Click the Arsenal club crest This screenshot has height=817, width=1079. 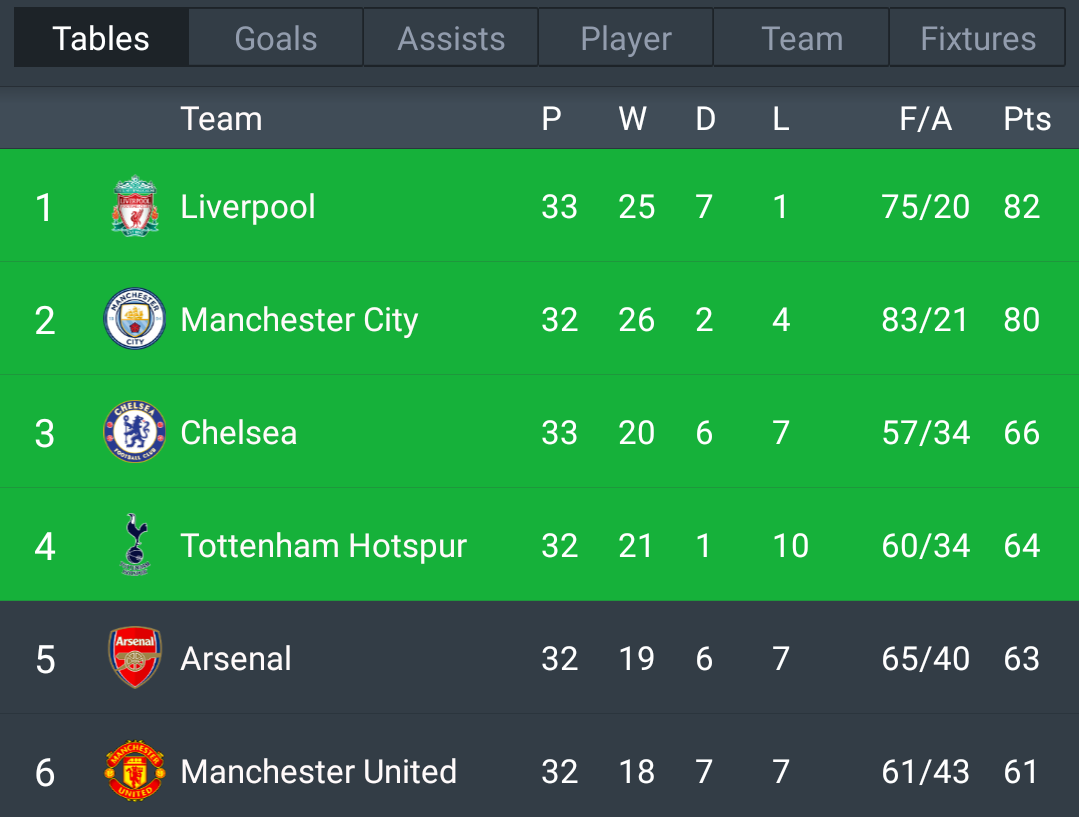[x=135, y=657]
